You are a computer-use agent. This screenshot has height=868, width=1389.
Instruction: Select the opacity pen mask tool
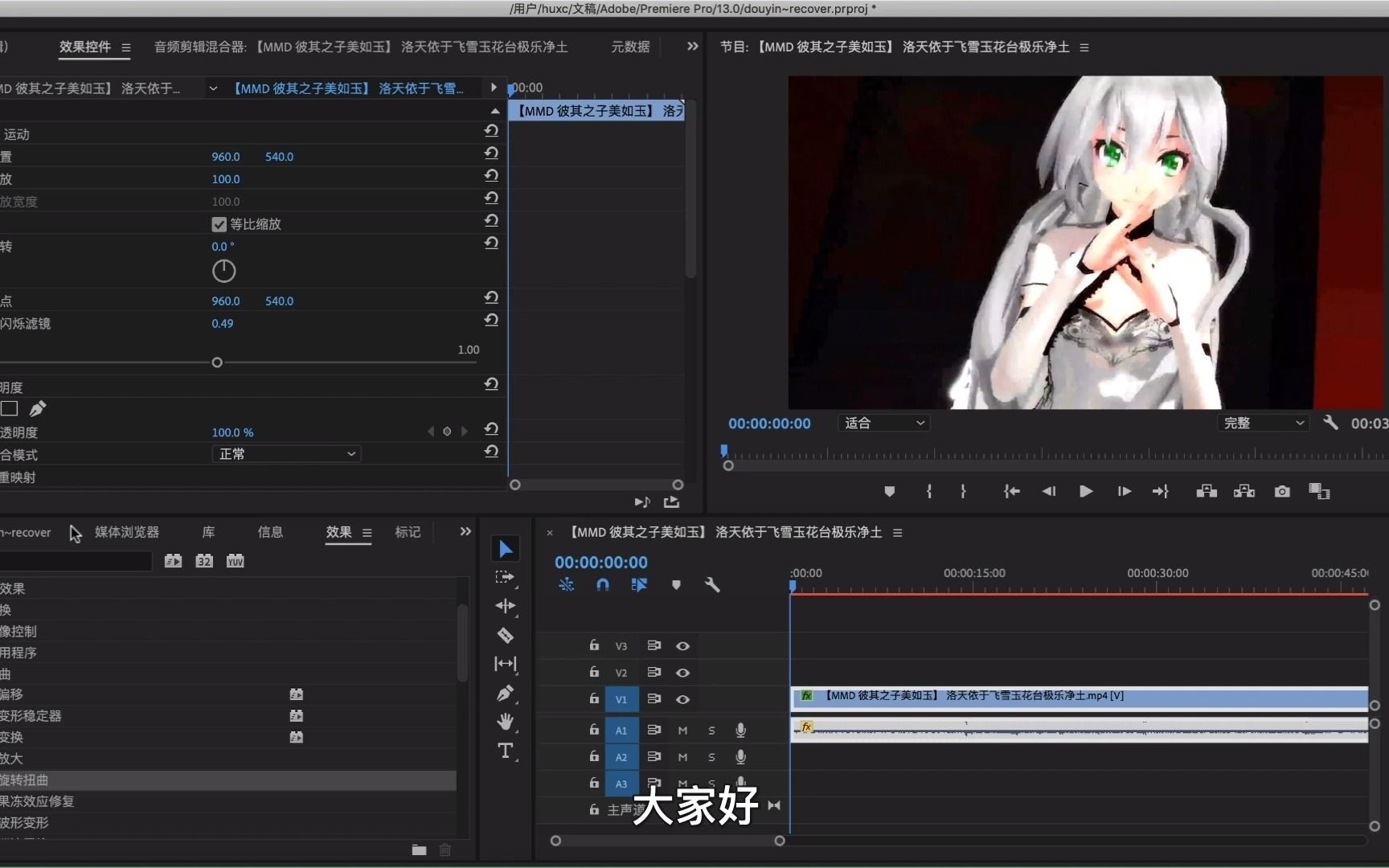click(x=38, y=408)
